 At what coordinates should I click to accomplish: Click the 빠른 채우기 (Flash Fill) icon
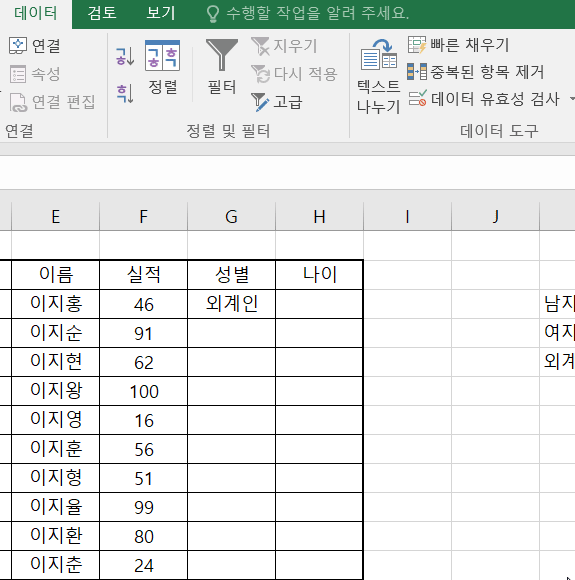417,45
